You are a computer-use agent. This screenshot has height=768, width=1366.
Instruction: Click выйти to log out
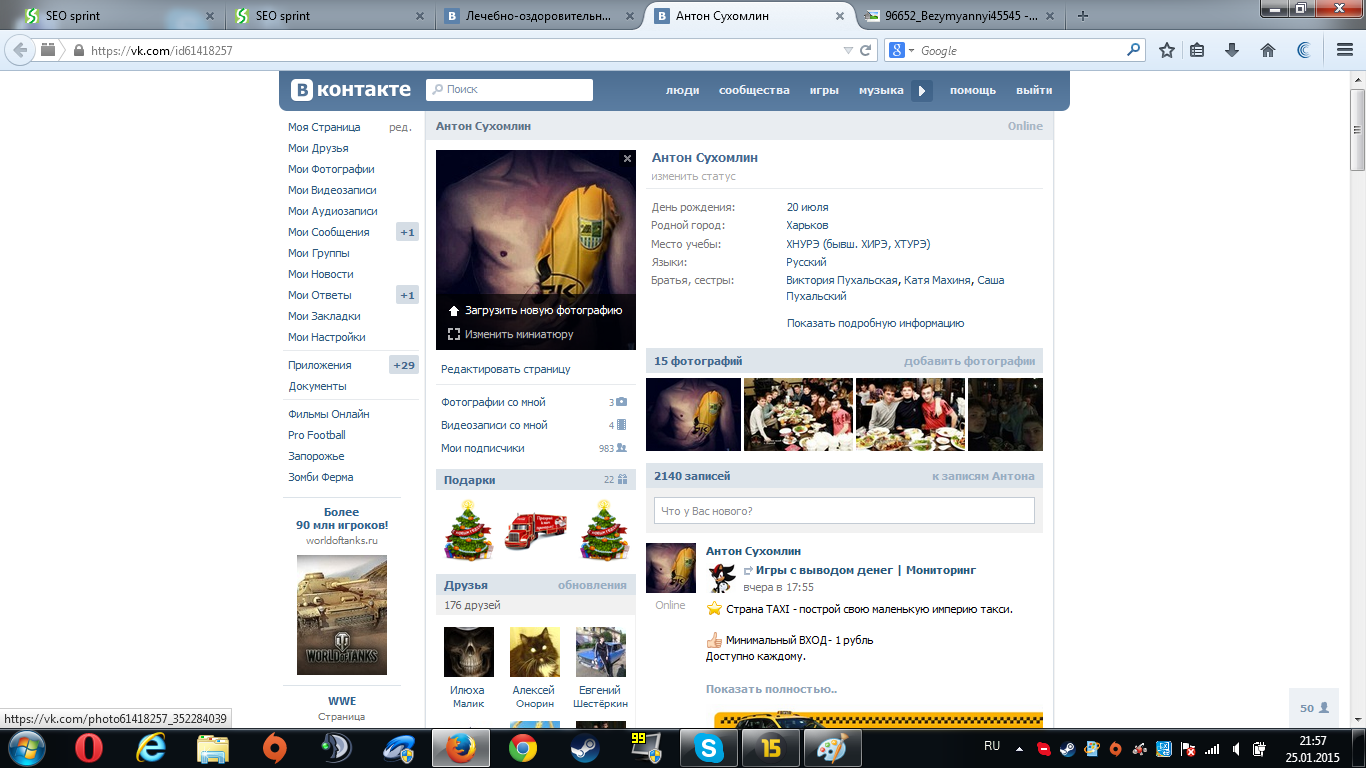click(x=1034, y=90)
